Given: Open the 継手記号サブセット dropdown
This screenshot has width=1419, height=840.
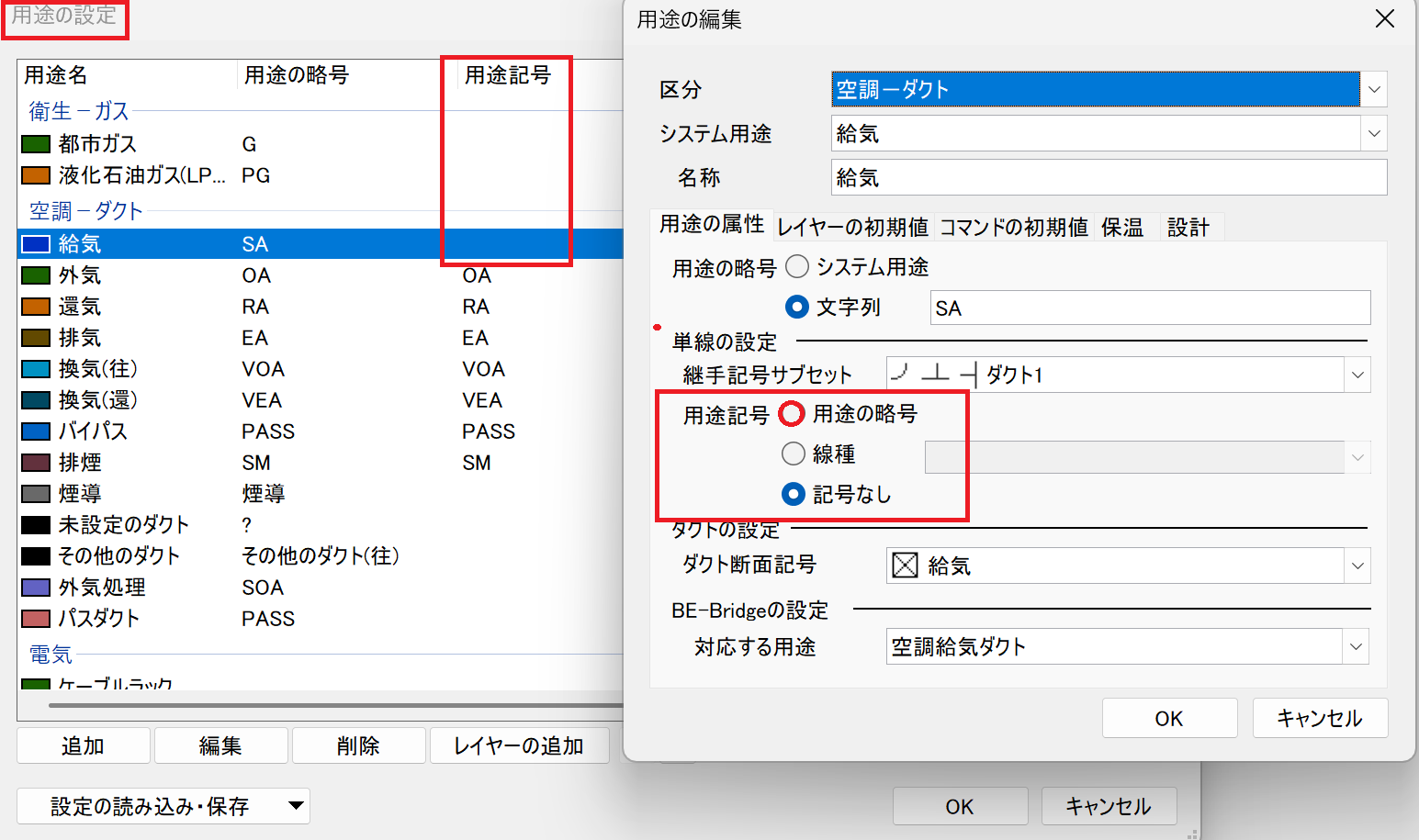Looking at the screenshot, I should click(1357, 375).
